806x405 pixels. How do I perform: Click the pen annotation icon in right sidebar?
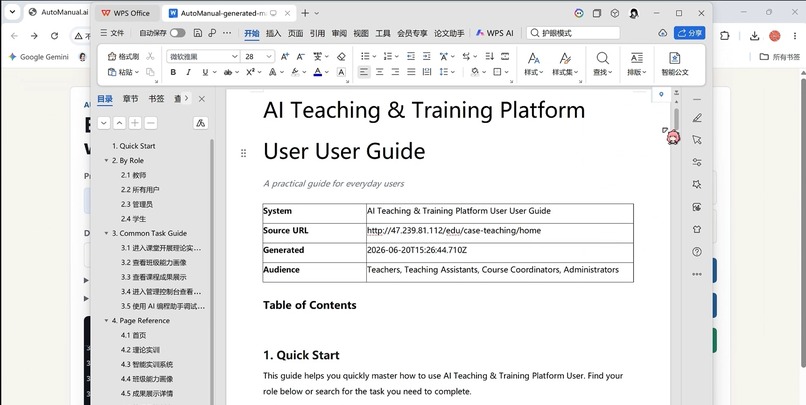[697, 118]
